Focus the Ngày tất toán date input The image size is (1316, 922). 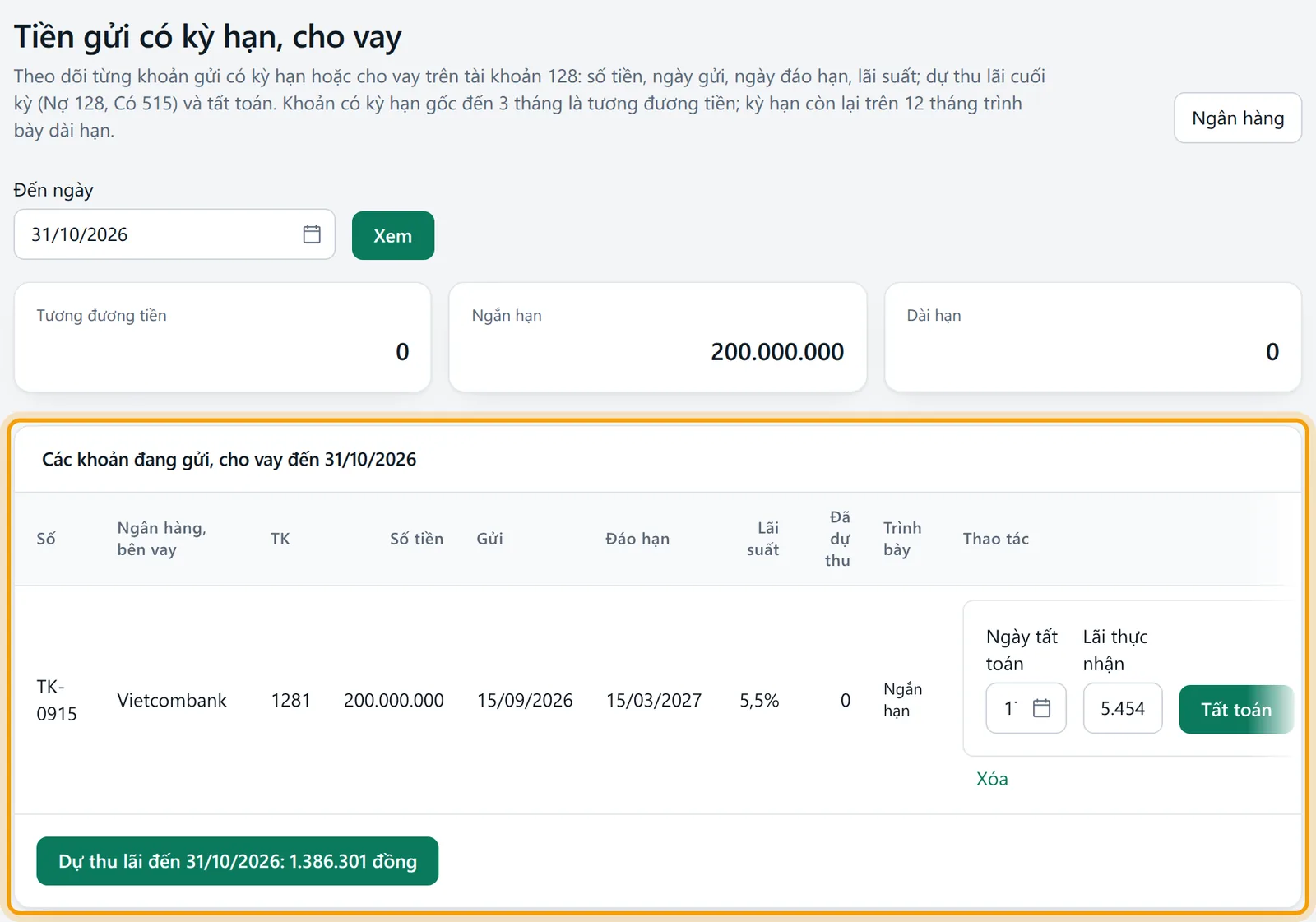pos(1026,708)
